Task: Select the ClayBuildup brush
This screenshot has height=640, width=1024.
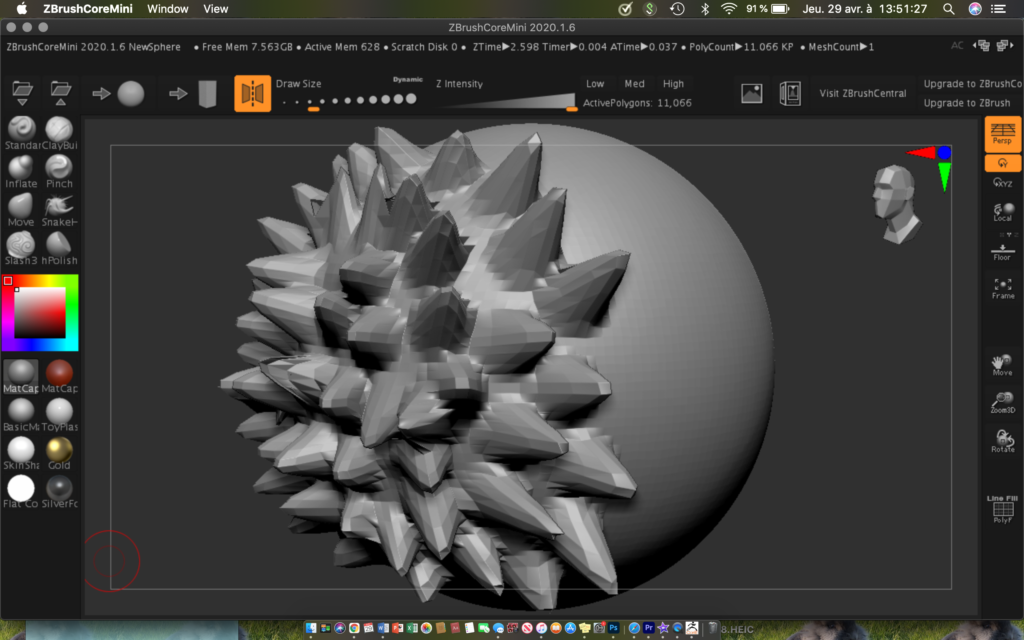Action: click(59, 130)
